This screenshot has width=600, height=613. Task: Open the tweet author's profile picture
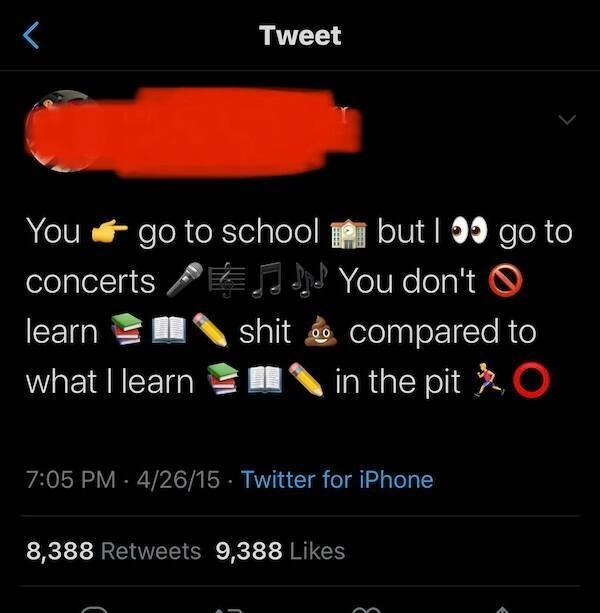point(59,131)
